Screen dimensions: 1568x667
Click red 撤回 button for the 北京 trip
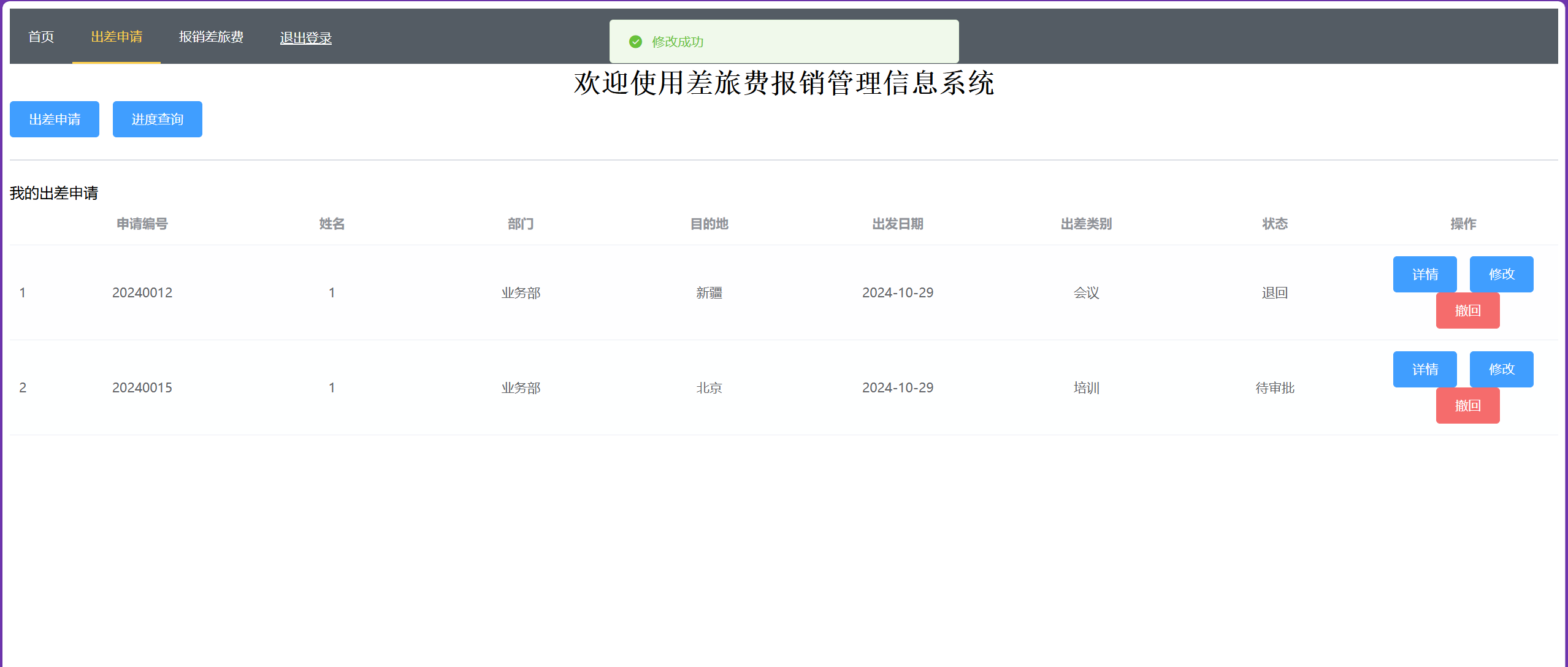[x=1467, y=405]
